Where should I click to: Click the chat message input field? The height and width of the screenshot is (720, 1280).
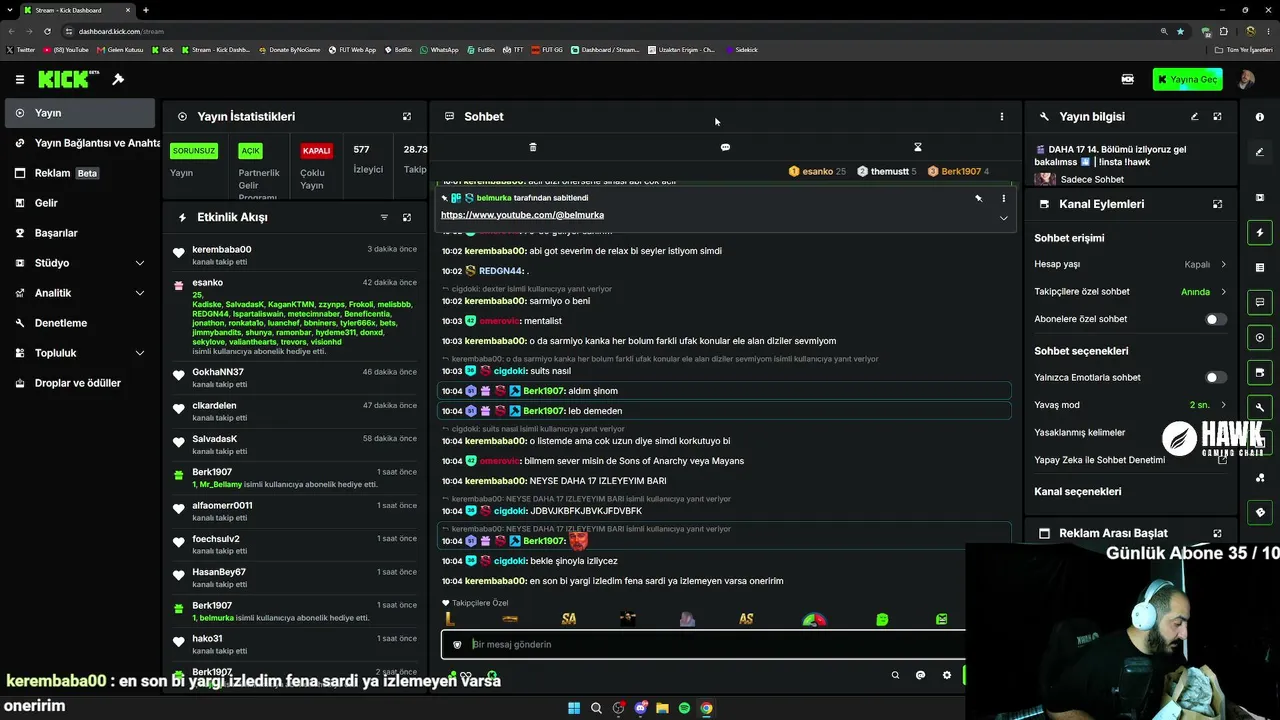pyautogui.click(x=703, y=645)
